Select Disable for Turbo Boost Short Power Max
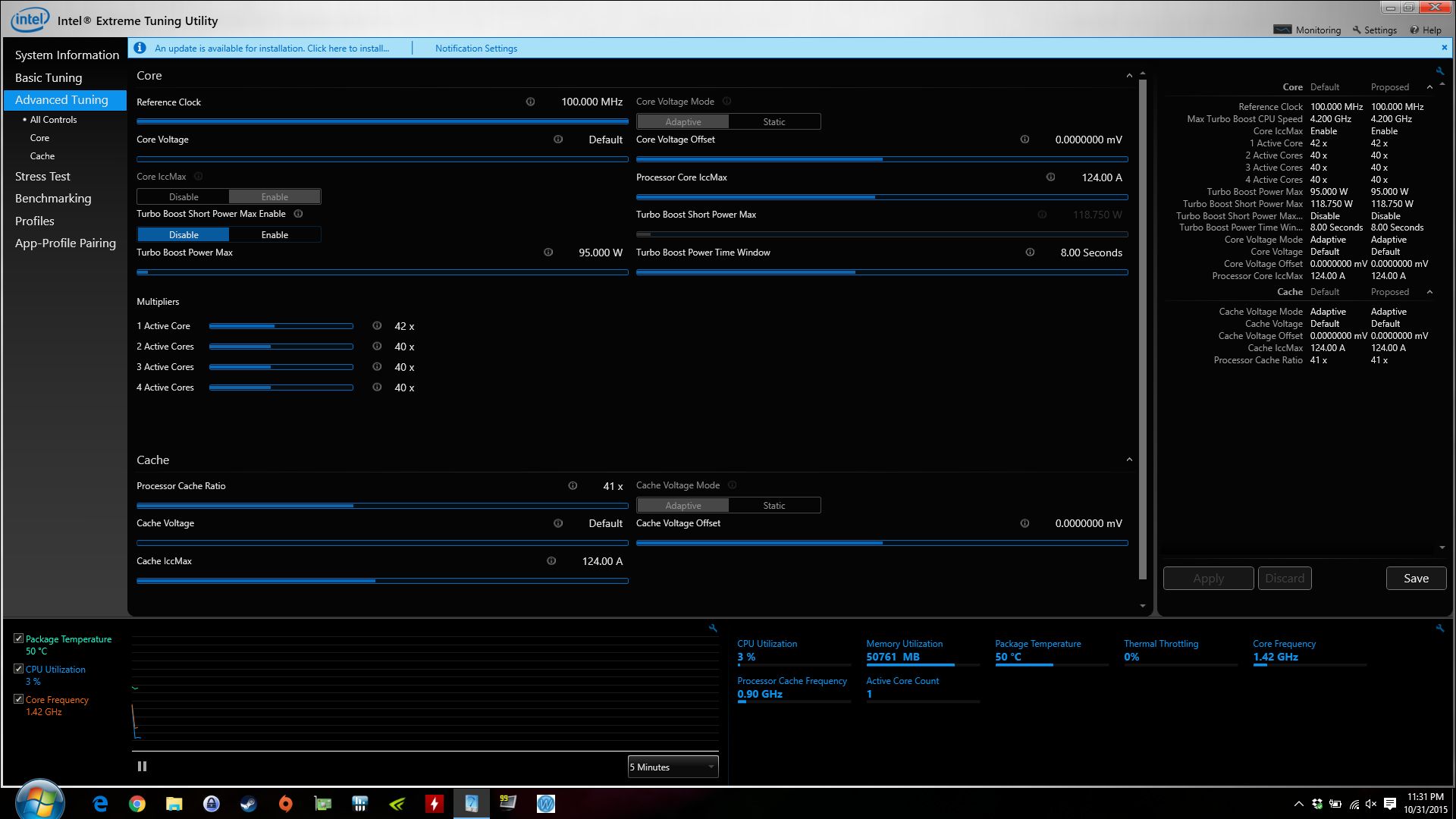This screenshot has width=1456, height=819. 184,235
